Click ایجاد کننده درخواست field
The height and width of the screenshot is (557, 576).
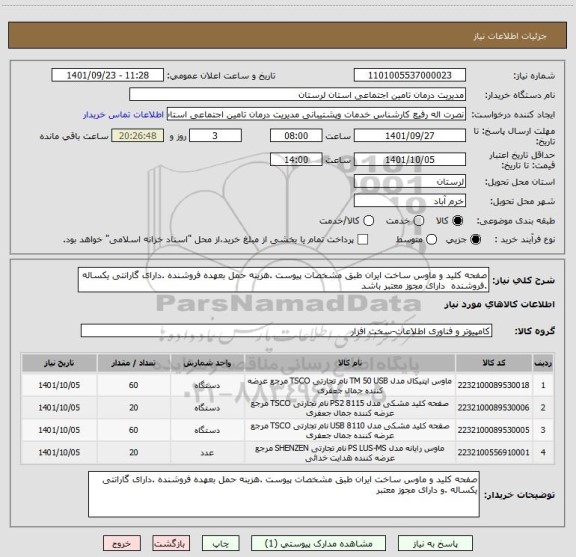pyautogui.click(x=316, y=115)
